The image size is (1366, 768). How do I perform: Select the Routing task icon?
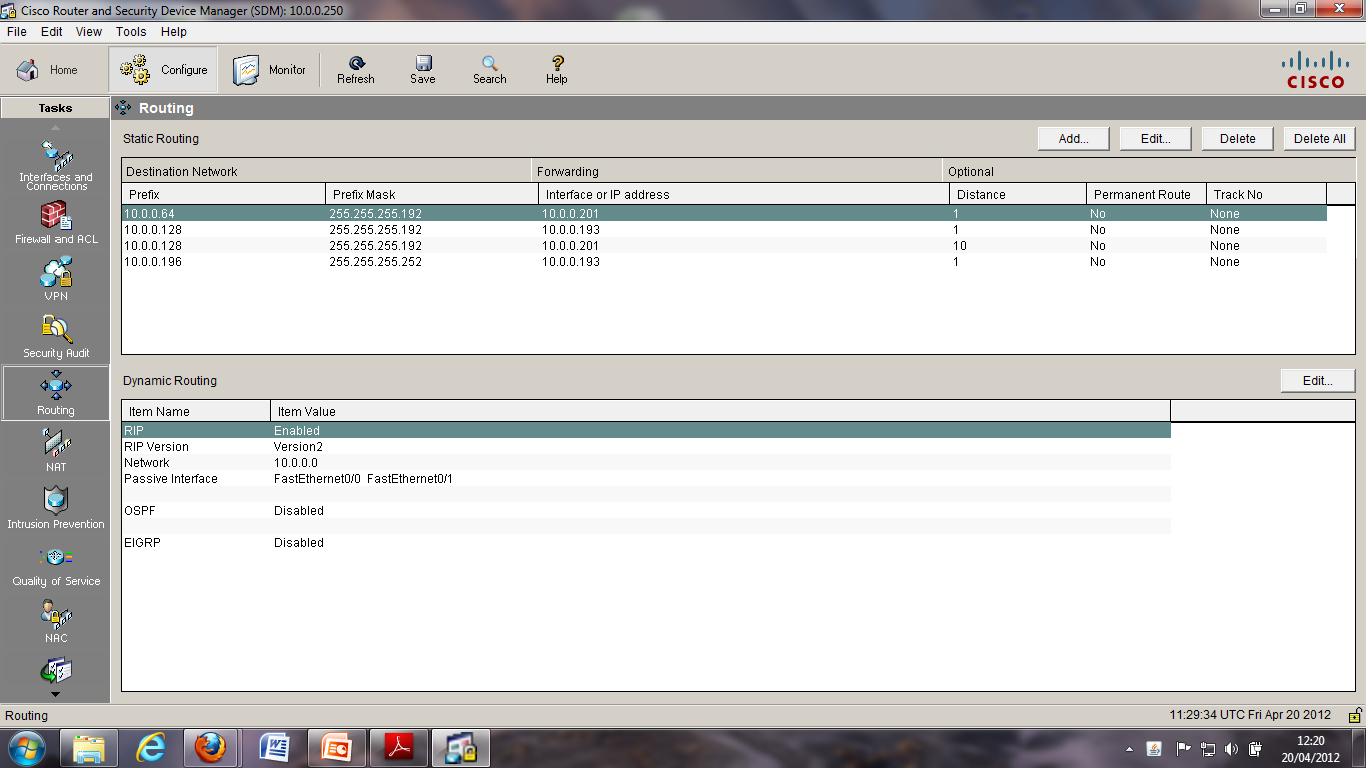[x=56, y=393]
